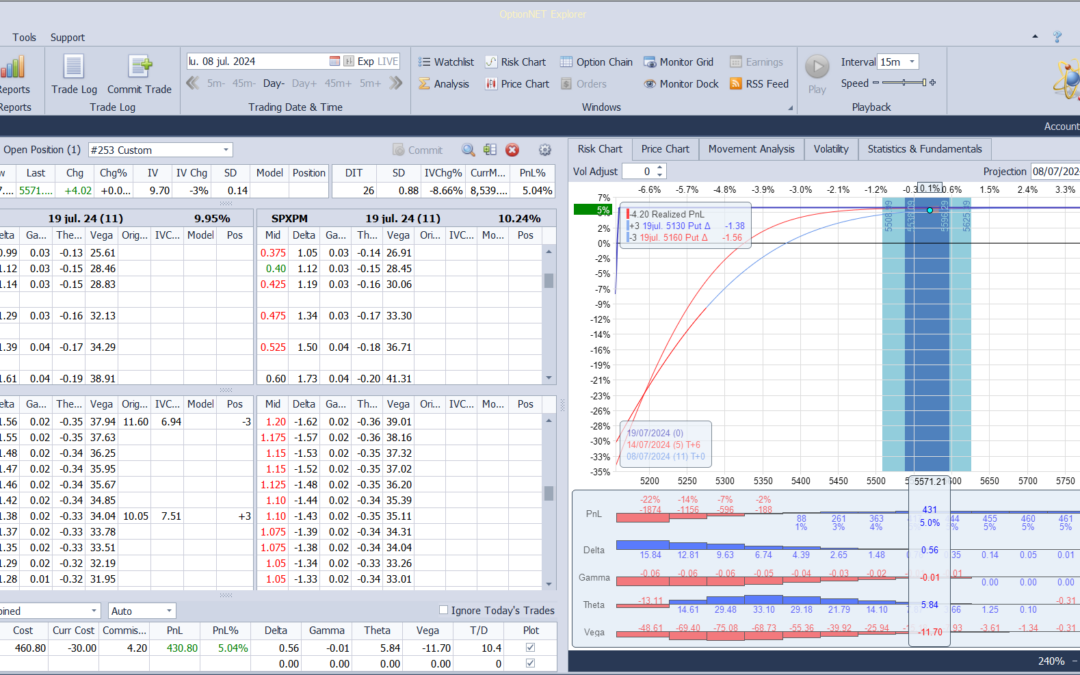
Task: Click the 14/07/2024 (5) T+6 legend line
Action: [x=663, y=445]
